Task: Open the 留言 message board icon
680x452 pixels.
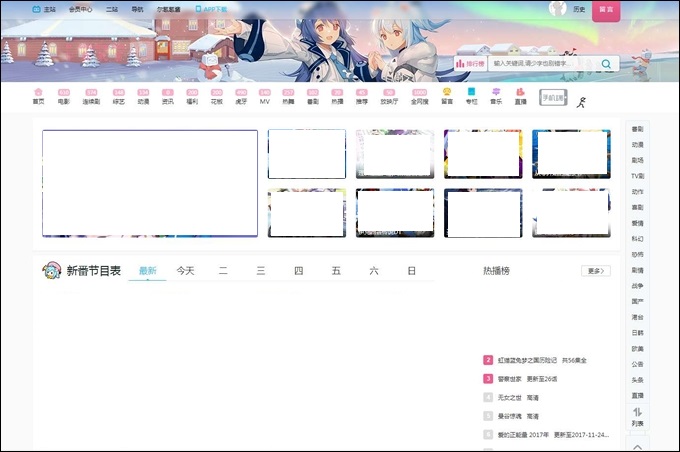Action: (447, 95)
